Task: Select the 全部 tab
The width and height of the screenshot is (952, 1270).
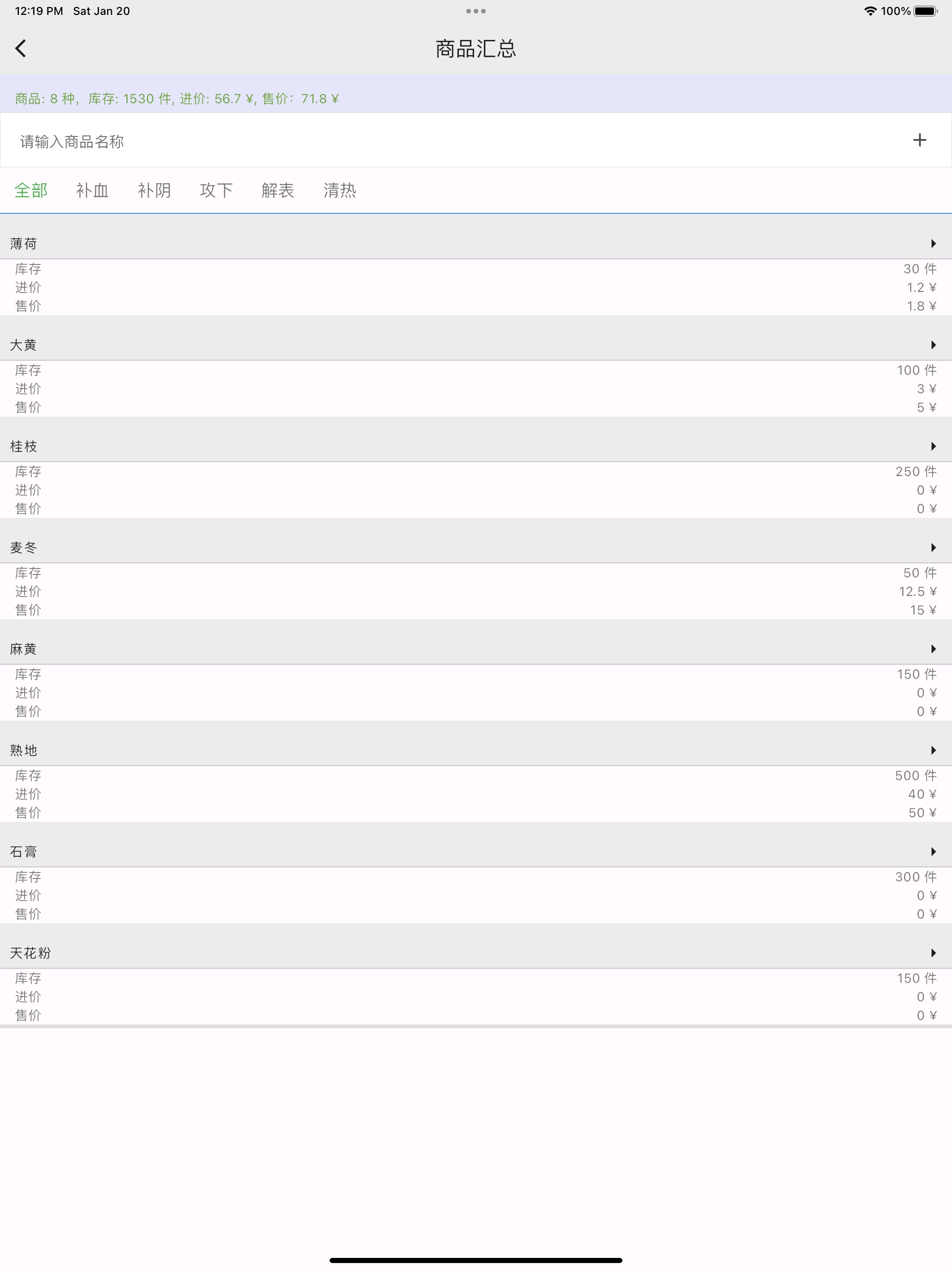Action: click(31, 190)
